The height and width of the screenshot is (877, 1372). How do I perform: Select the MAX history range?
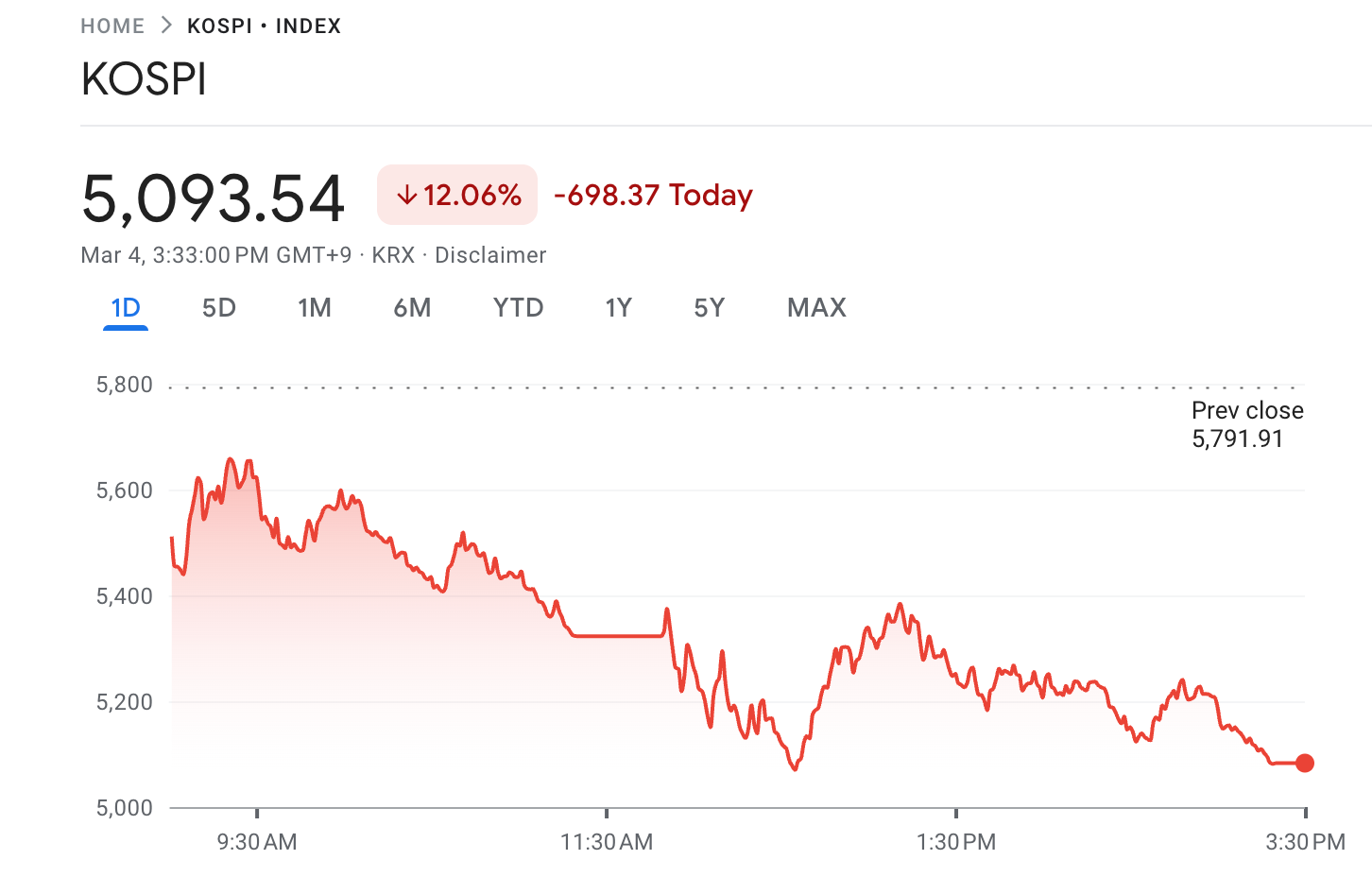tap(815, 307)
